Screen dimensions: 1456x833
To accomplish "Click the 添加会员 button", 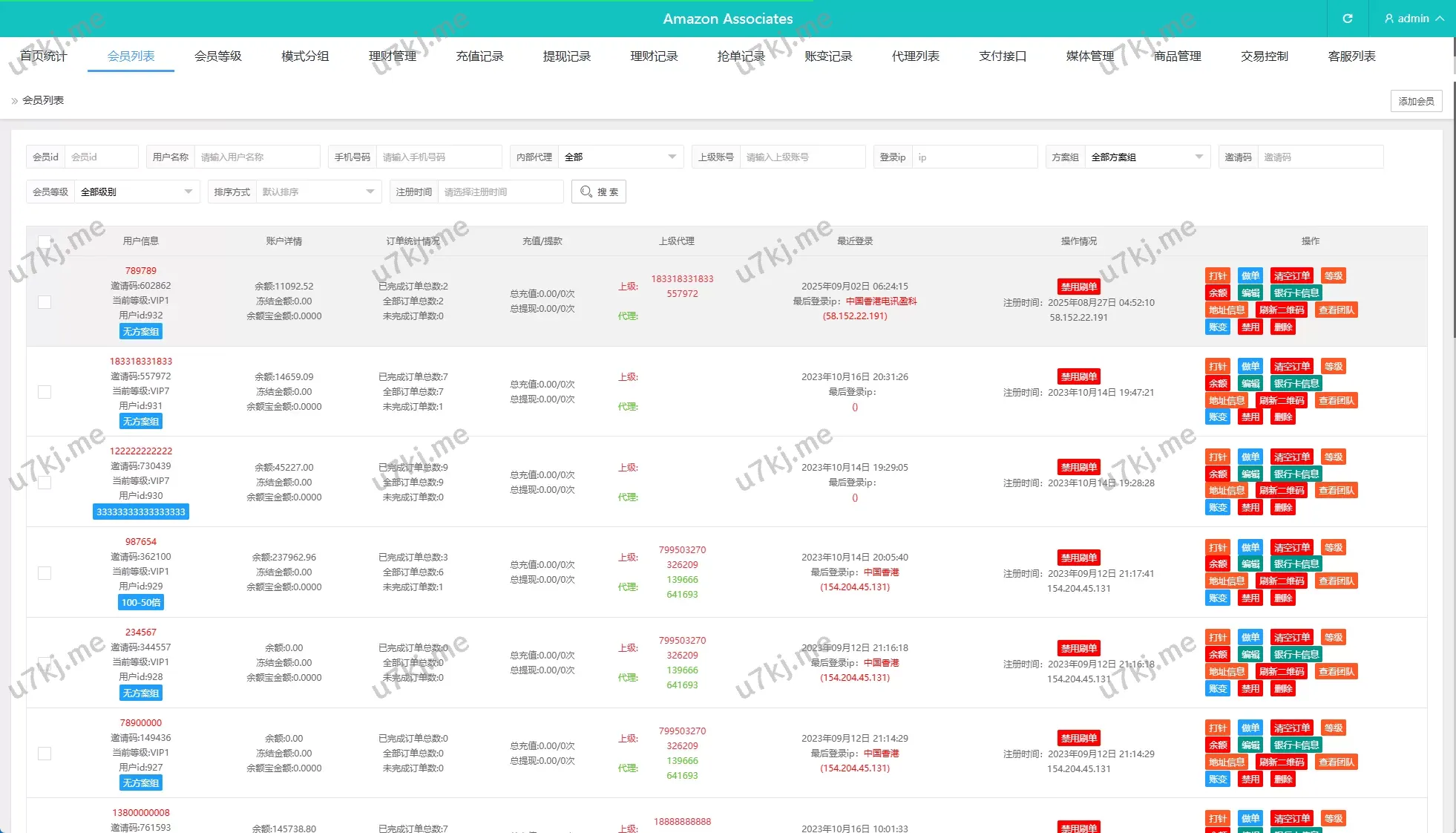I will pos(1416,101).
